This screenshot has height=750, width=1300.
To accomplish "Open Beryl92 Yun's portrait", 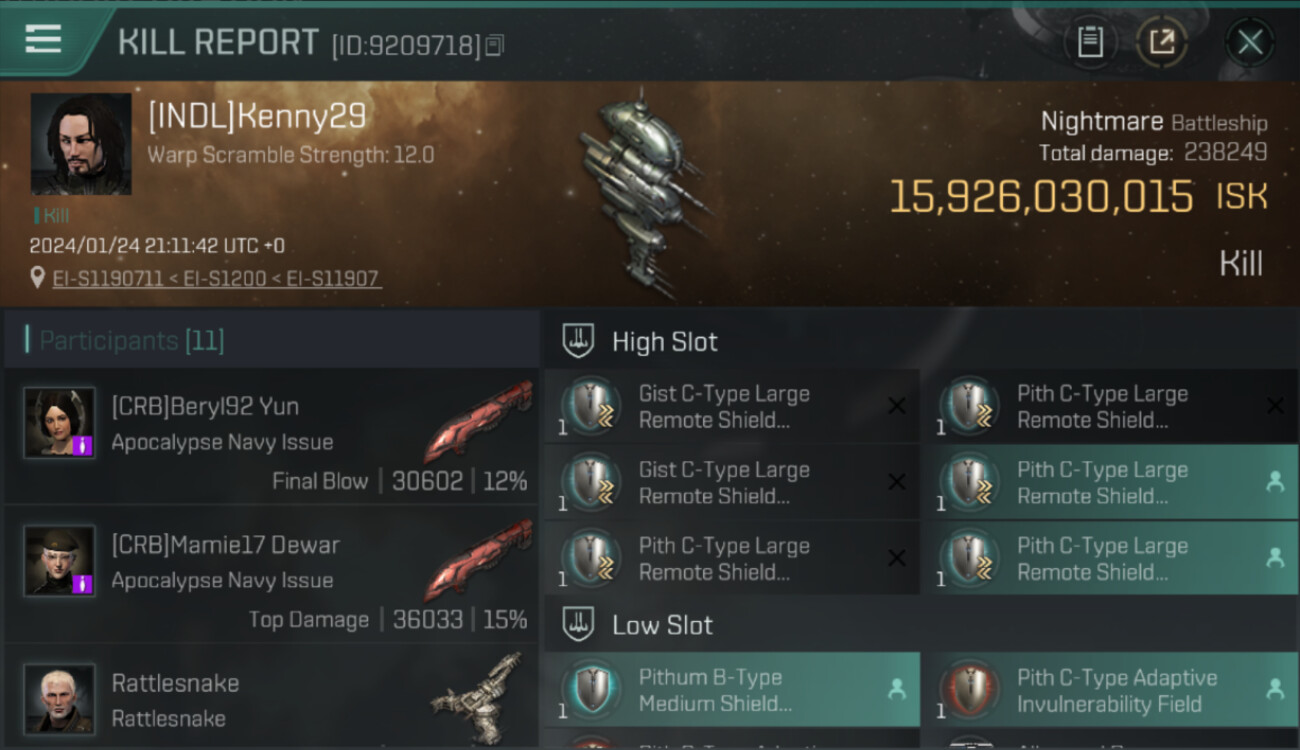I will (x=60, y=422).
